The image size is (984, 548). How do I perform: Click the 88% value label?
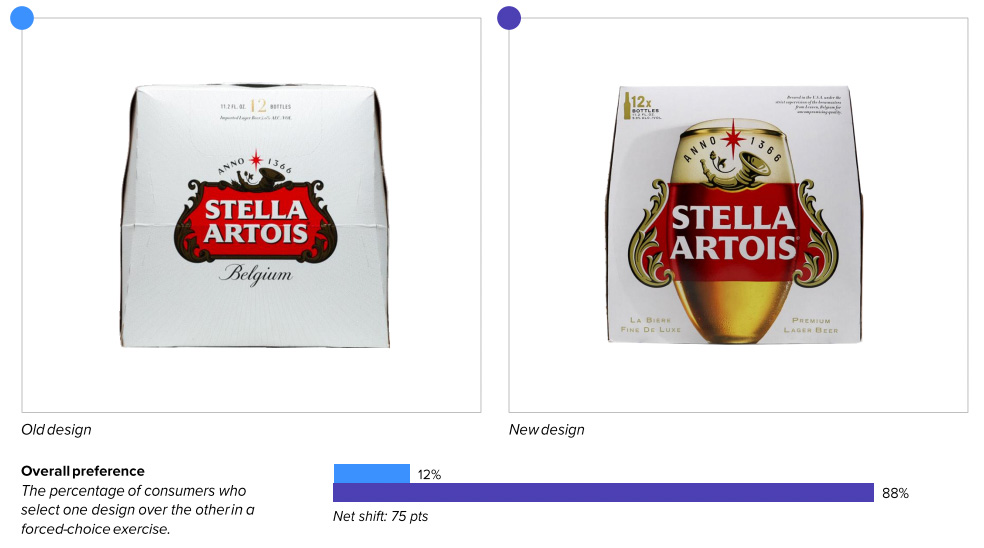coord(895,493)
